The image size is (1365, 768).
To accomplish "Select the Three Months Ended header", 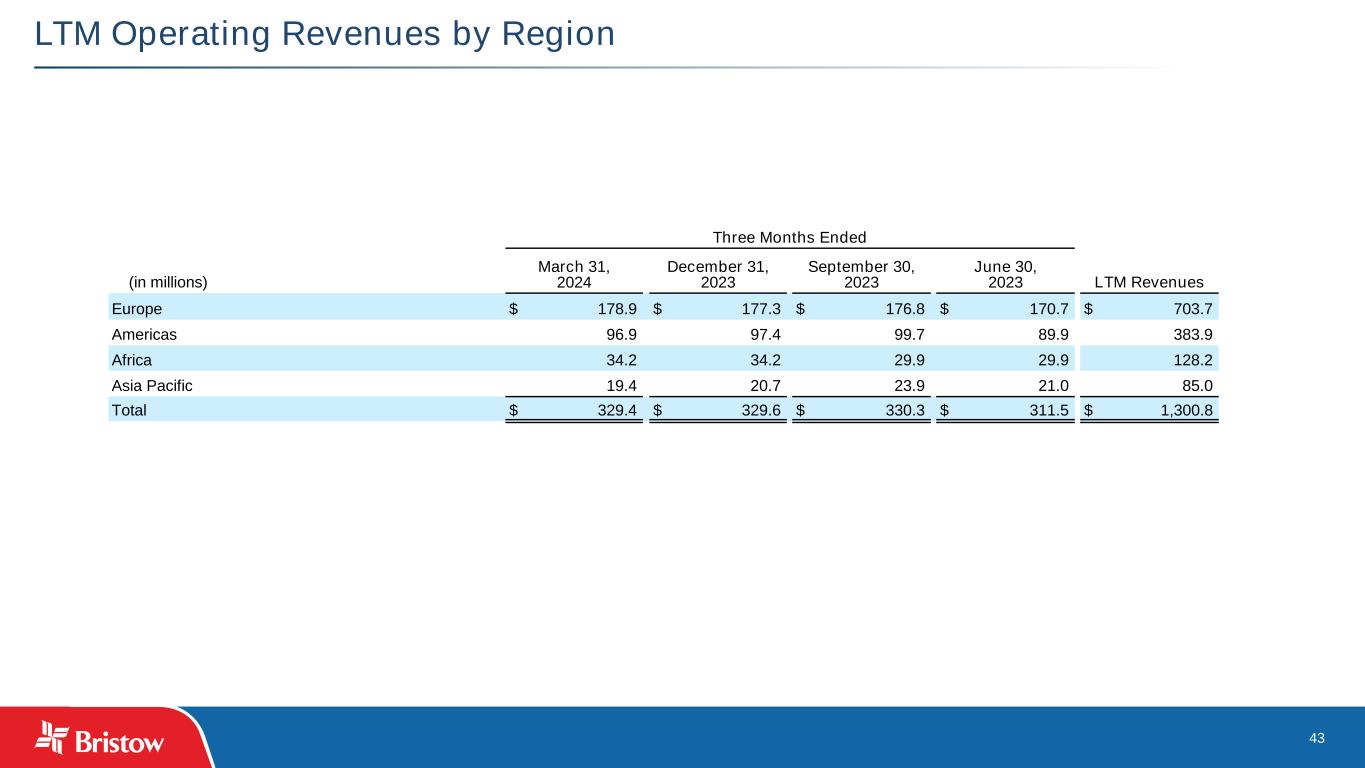I will tap(788, 237).
